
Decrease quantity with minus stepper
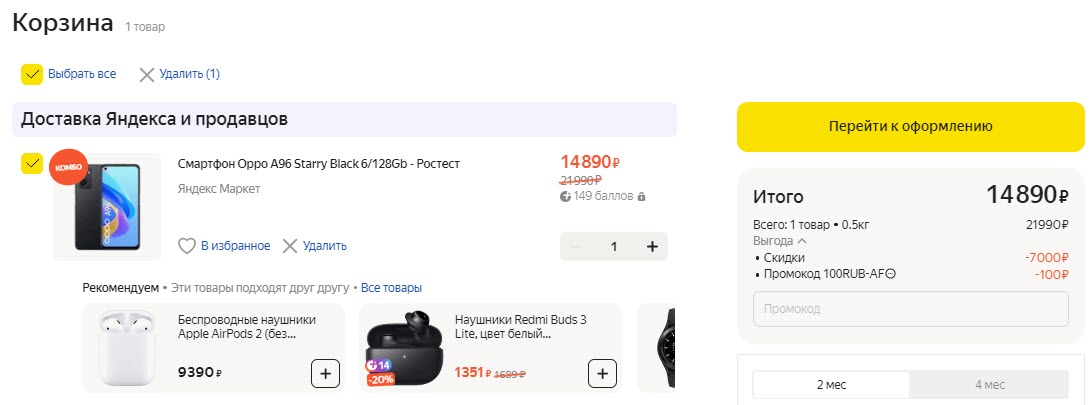coord(575,247)
